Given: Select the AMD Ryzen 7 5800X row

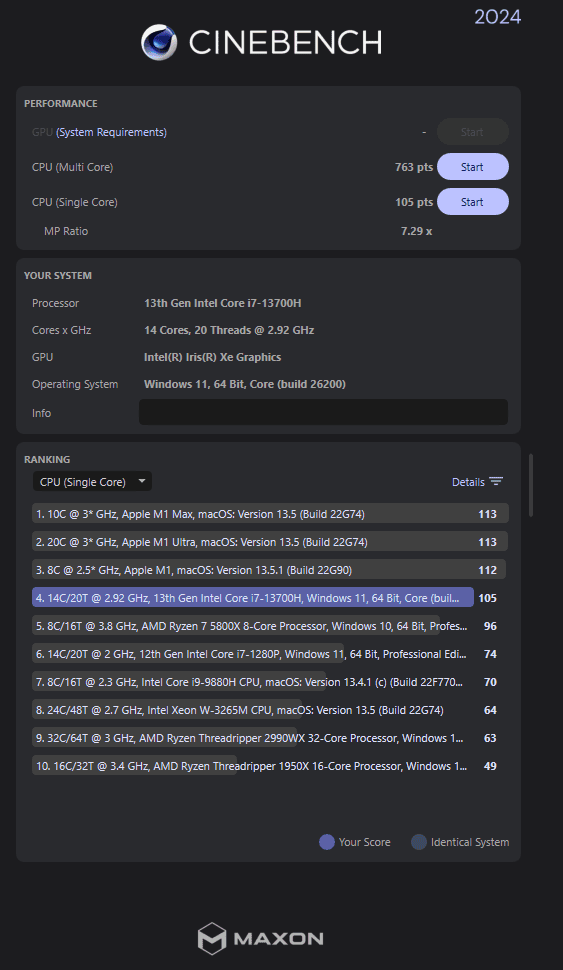Looking at the screenshot, I should coord(270,626).
